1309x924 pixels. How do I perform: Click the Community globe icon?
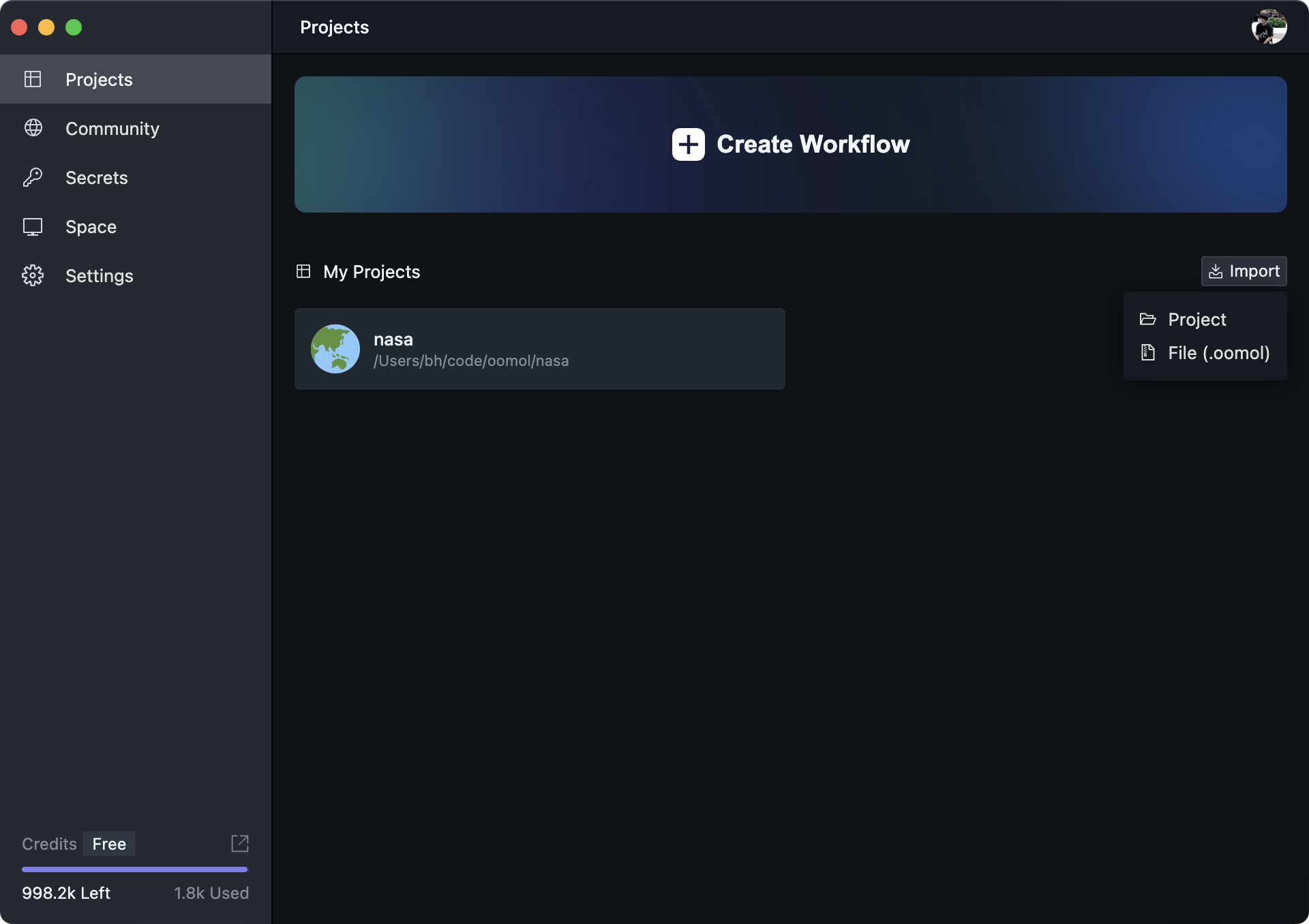tap(33, 128)
